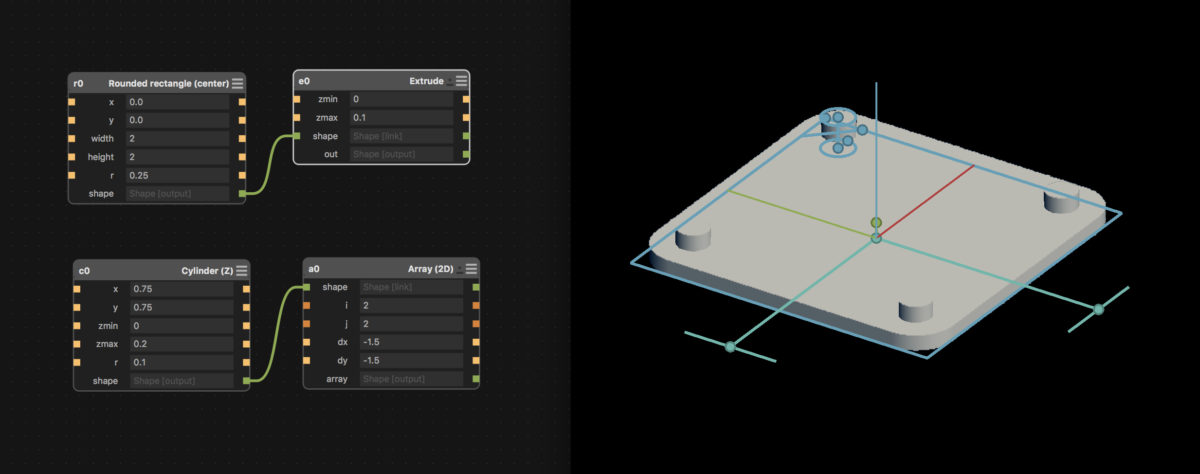Image resolution: width=1200 pixels, height=474 pixels.
Task: Select the r0 node name label
Action: [78, 83]
